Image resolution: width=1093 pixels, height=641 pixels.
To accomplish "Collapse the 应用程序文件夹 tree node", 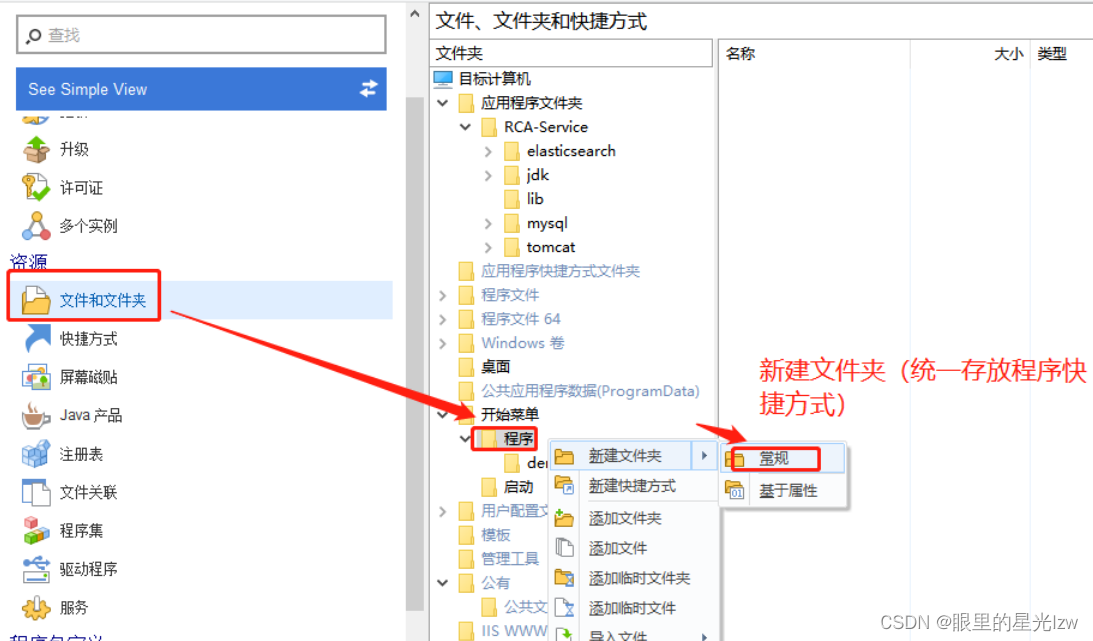I will pos(443,103).
